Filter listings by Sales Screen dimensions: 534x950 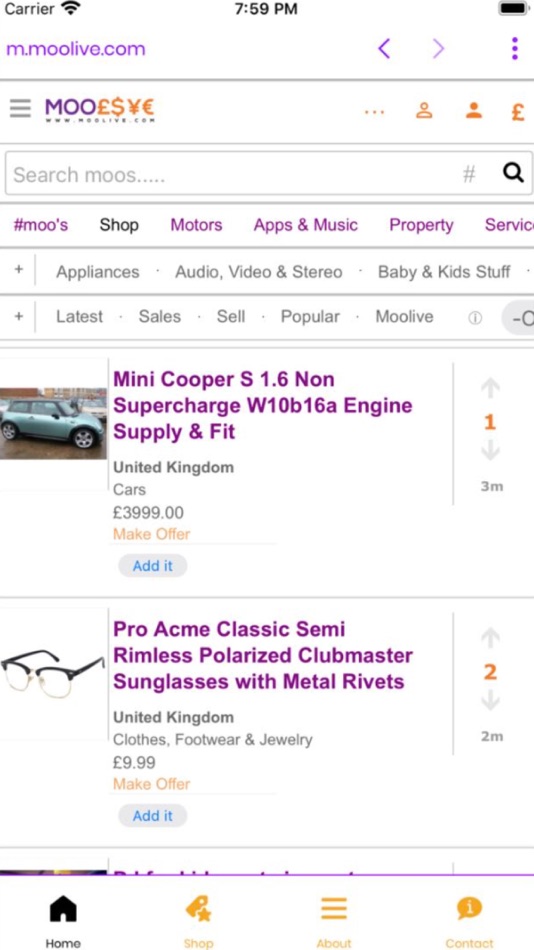coord(159,316)
